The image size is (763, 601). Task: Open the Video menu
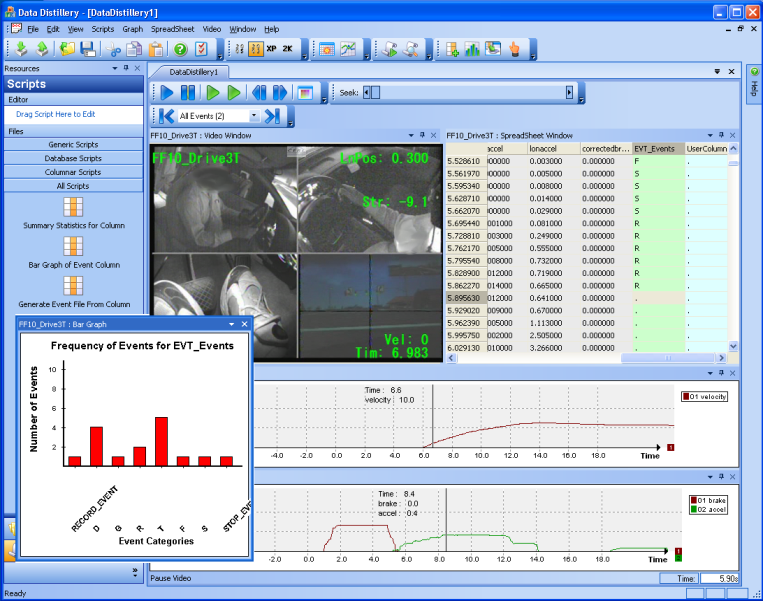[212, 29]
